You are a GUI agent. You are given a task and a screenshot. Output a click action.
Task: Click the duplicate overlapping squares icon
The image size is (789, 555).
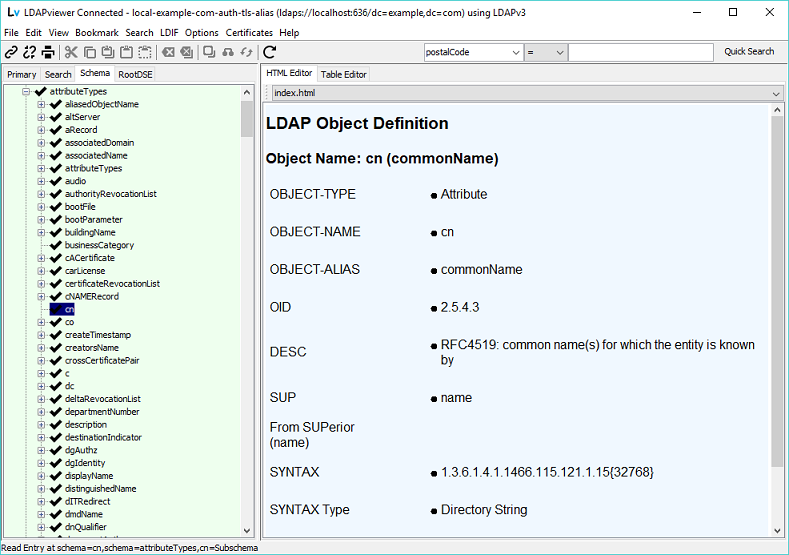pyautogui.click(x=209, y=52)
